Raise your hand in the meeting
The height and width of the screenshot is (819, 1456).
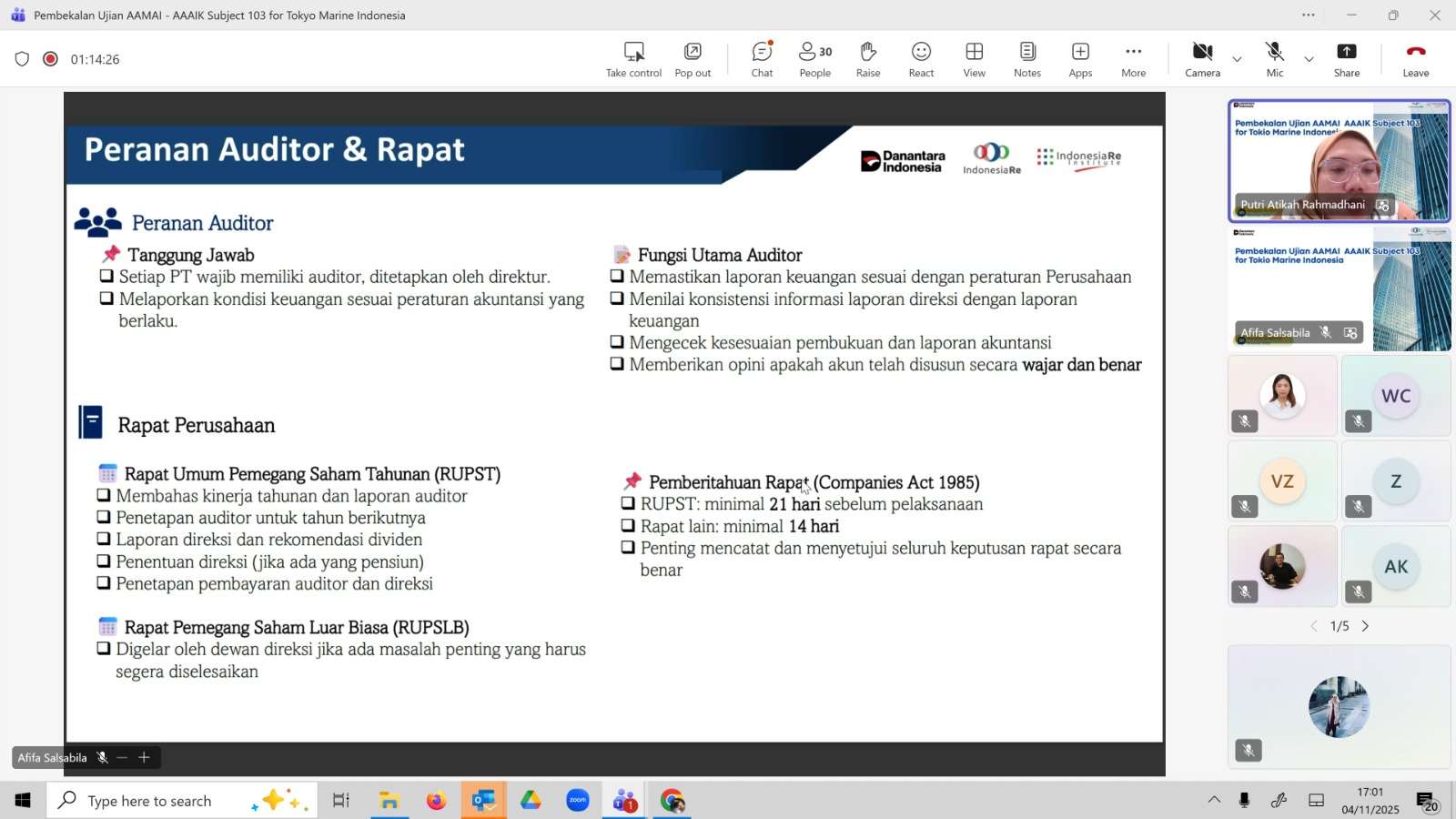868,59
